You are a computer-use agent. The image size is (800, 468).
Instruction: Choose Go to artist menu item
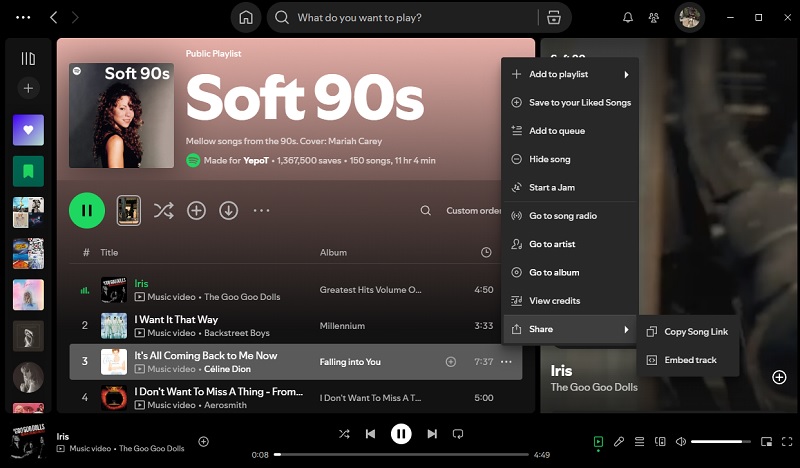pyautogui.click(x=570, y=244)
